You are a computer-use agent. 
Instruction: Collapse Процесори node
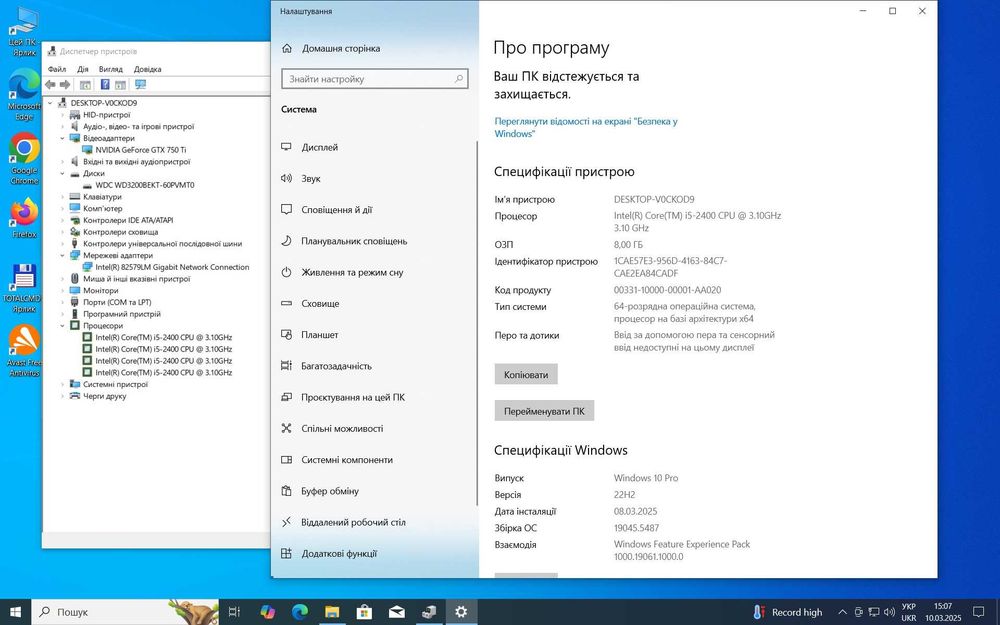coord(62,326)
